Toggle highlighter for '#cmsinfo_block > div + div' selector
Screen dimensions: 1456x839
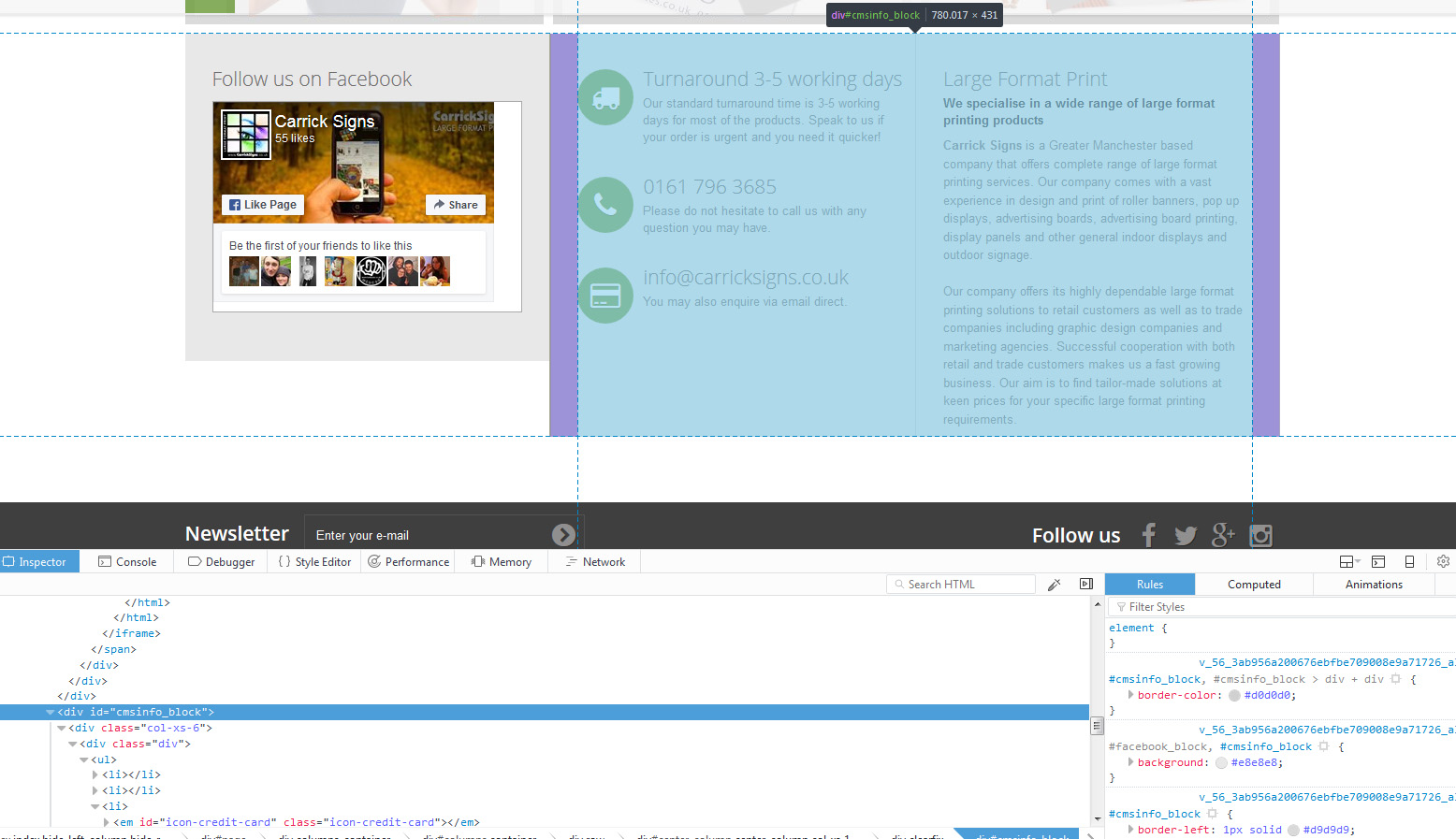pos(1396,679)
